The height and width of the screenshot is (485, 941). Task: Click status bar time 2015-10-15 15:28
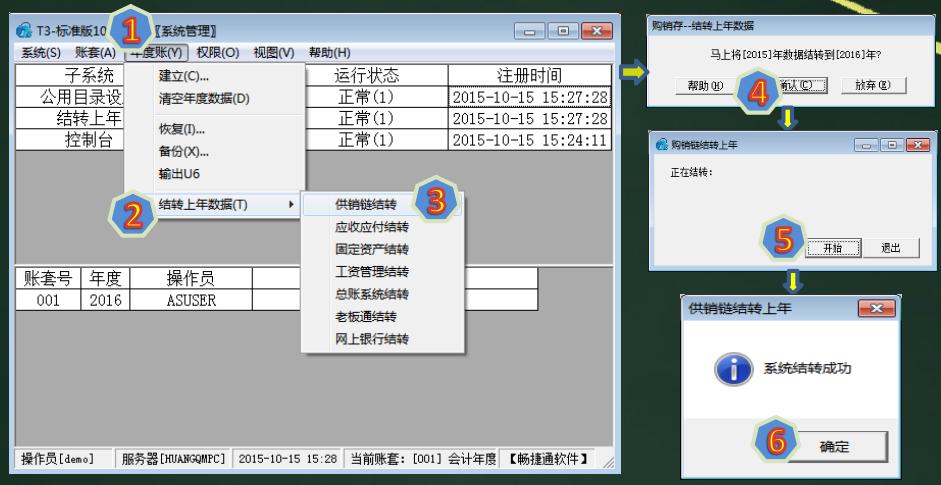click(x=287, y=459)
